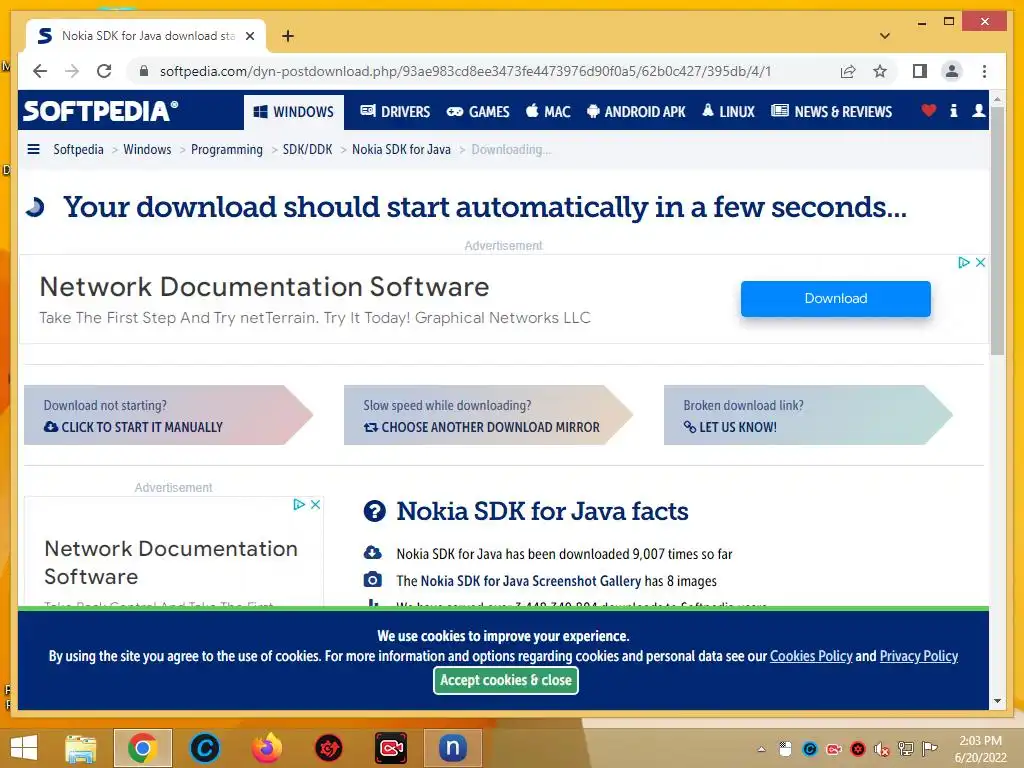This screenshot has width=1024, height=768.
Task: Click the address bar URL
Action: pos(465,71)
